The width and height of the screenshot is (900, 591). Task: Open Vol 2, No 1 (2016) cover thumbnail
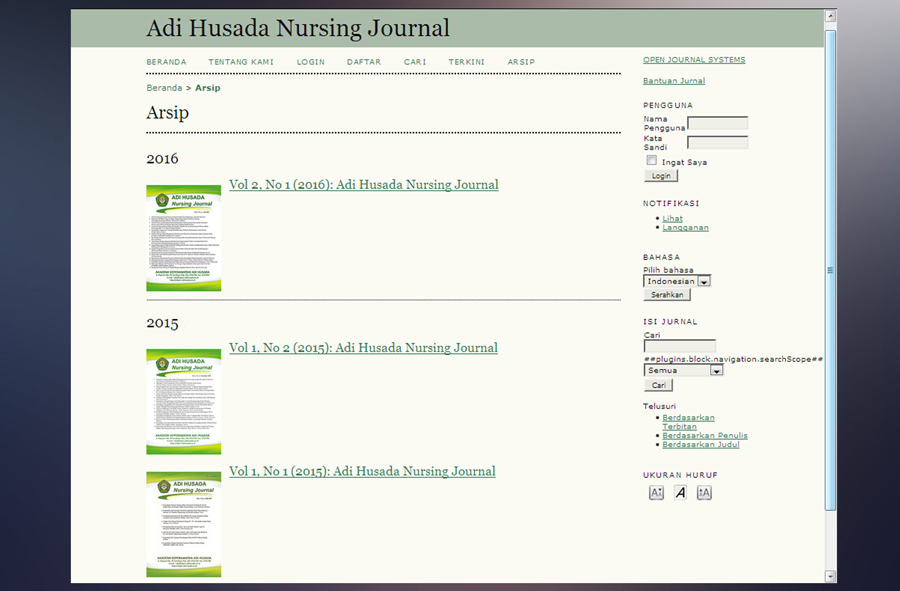(183, 238)
